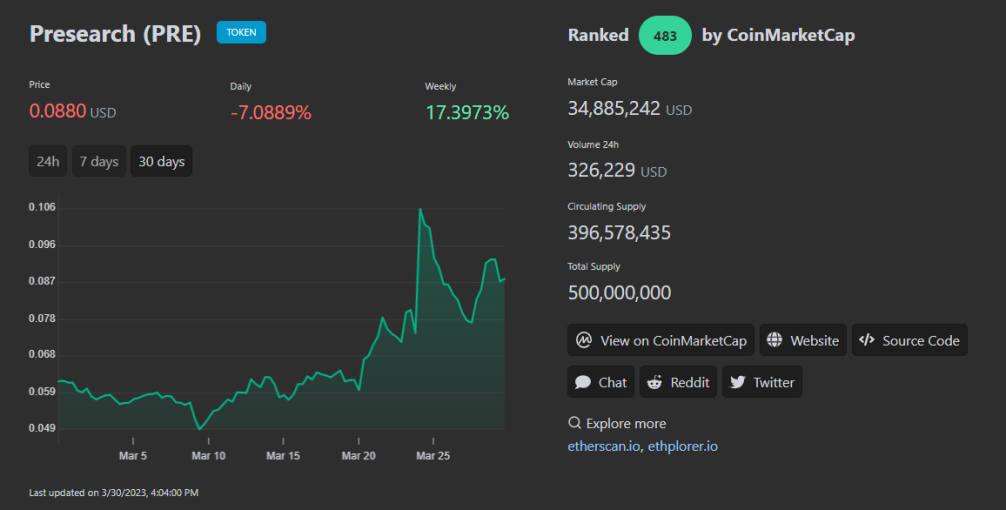This screenshot has height=510, width=1006.
Task: Click the total supply 500,000,000
Action: click(x=619, y=293)
